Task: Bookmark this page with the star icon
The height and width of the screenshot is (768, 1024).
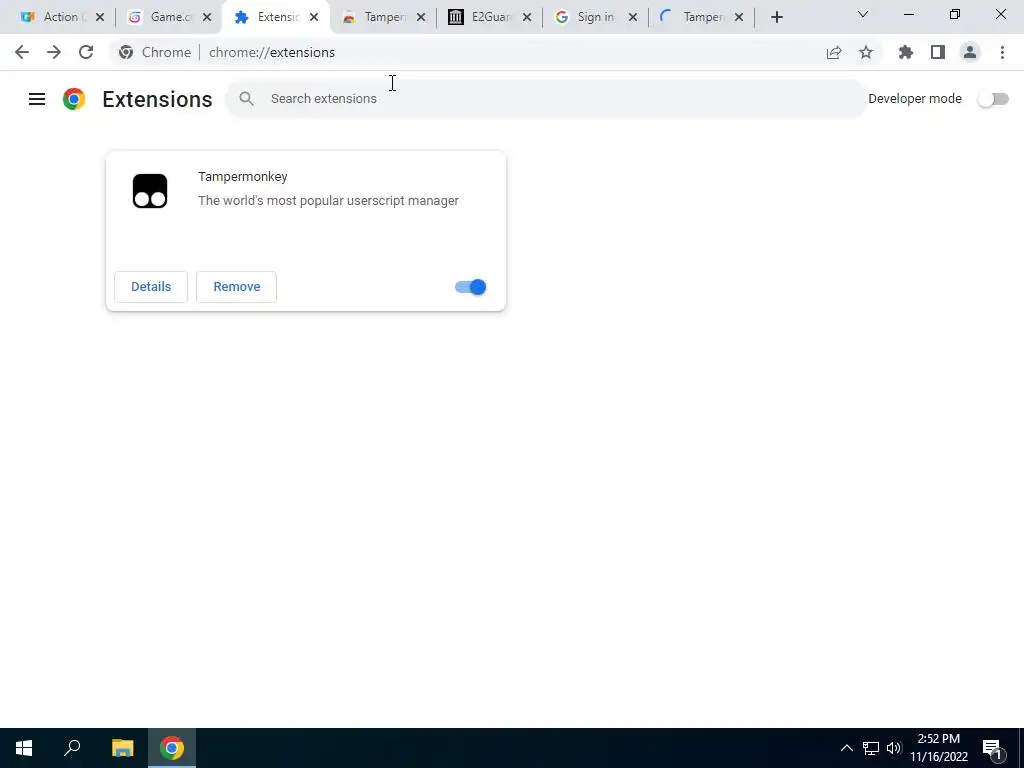Action: coord(866,52)
